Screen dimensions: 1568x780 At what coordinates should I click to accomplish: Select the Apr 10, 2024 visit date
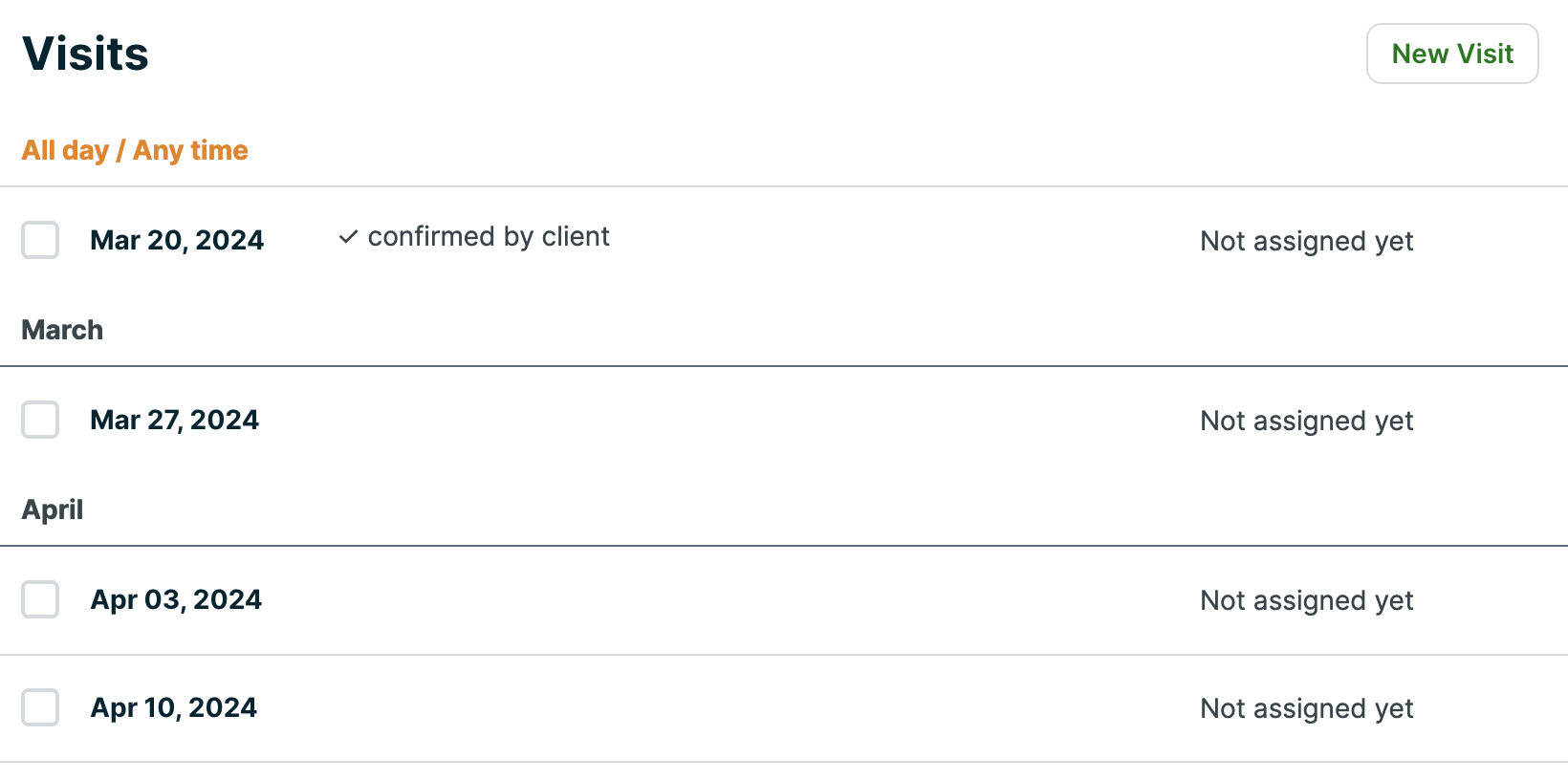click(173, 707)
